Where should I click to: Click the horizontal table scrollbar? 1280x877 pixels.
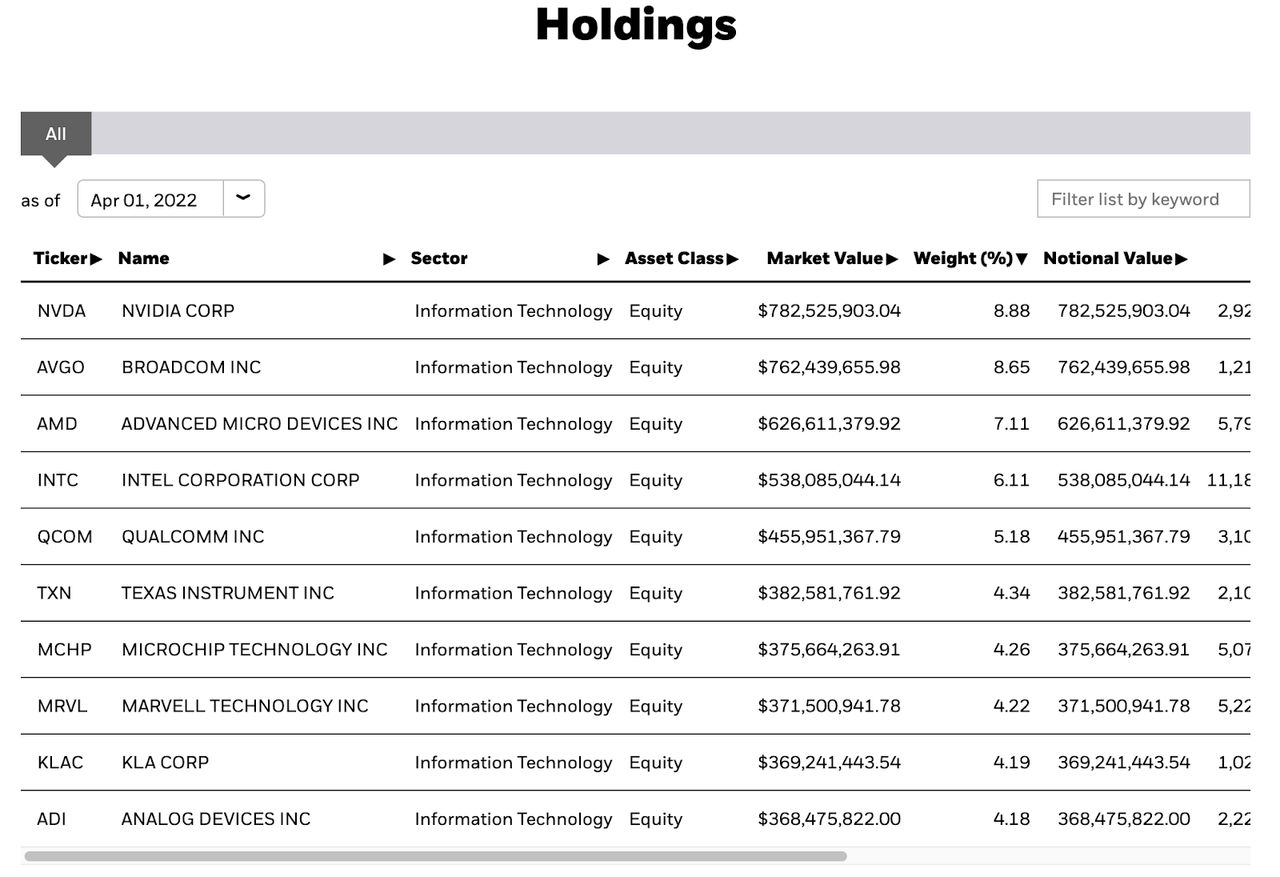click(435, 856)
